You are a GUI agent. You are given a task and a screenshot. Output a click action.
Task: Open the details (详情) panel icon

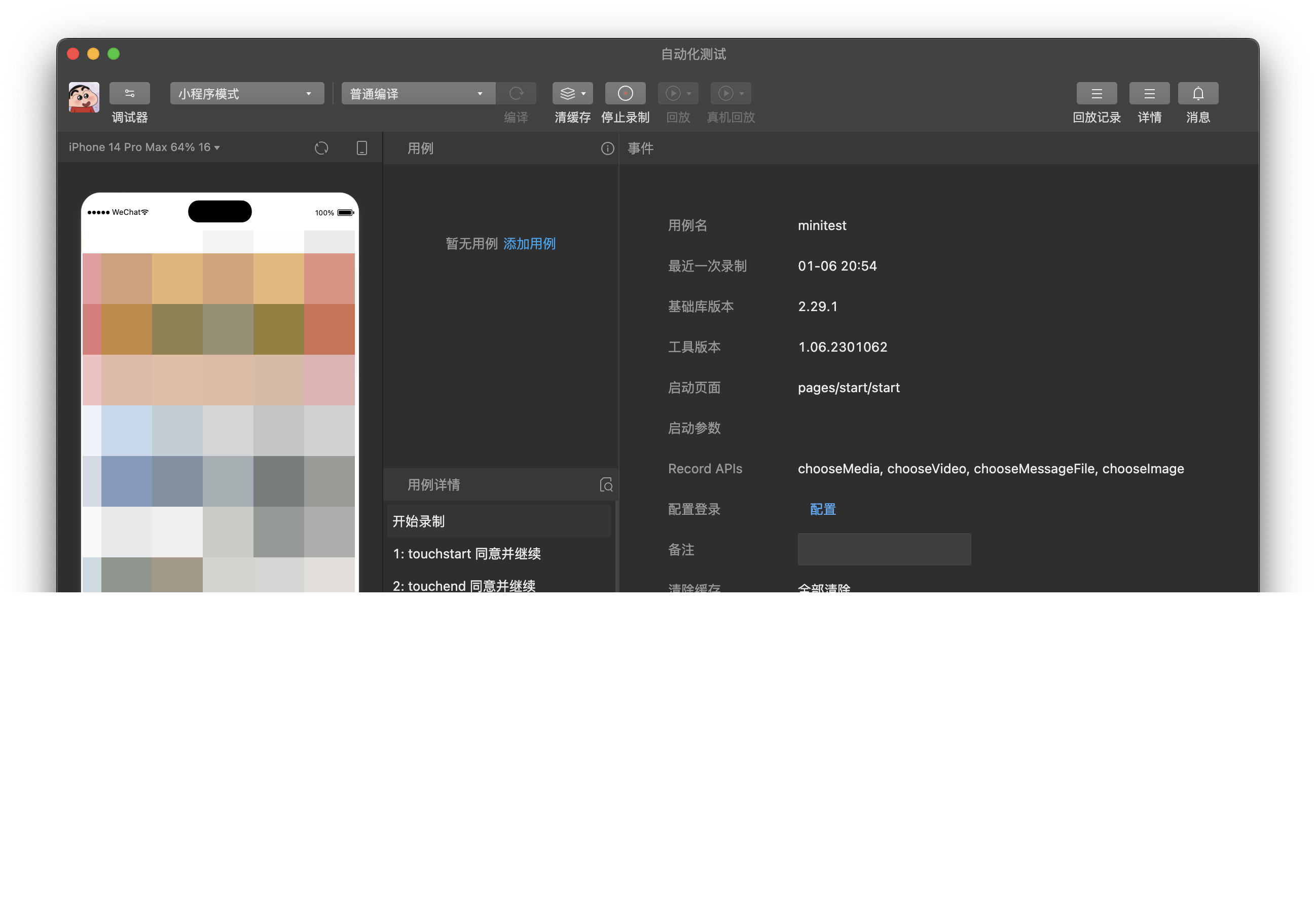tap(1149, 93)
